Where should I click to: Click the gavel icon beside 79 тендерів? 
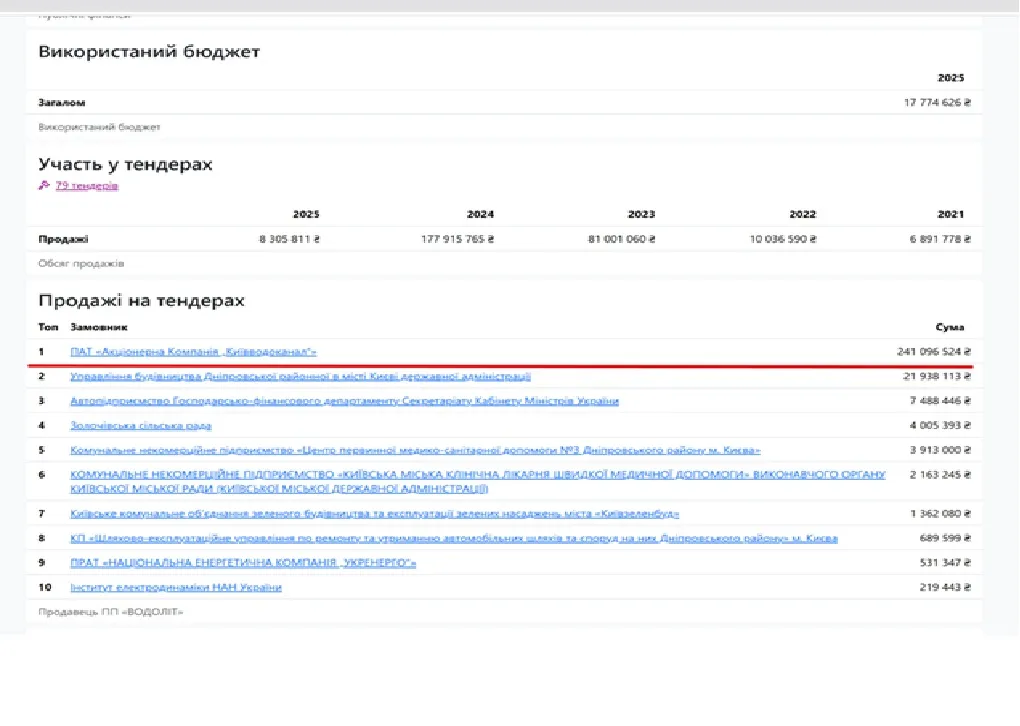tap(44, 186)
